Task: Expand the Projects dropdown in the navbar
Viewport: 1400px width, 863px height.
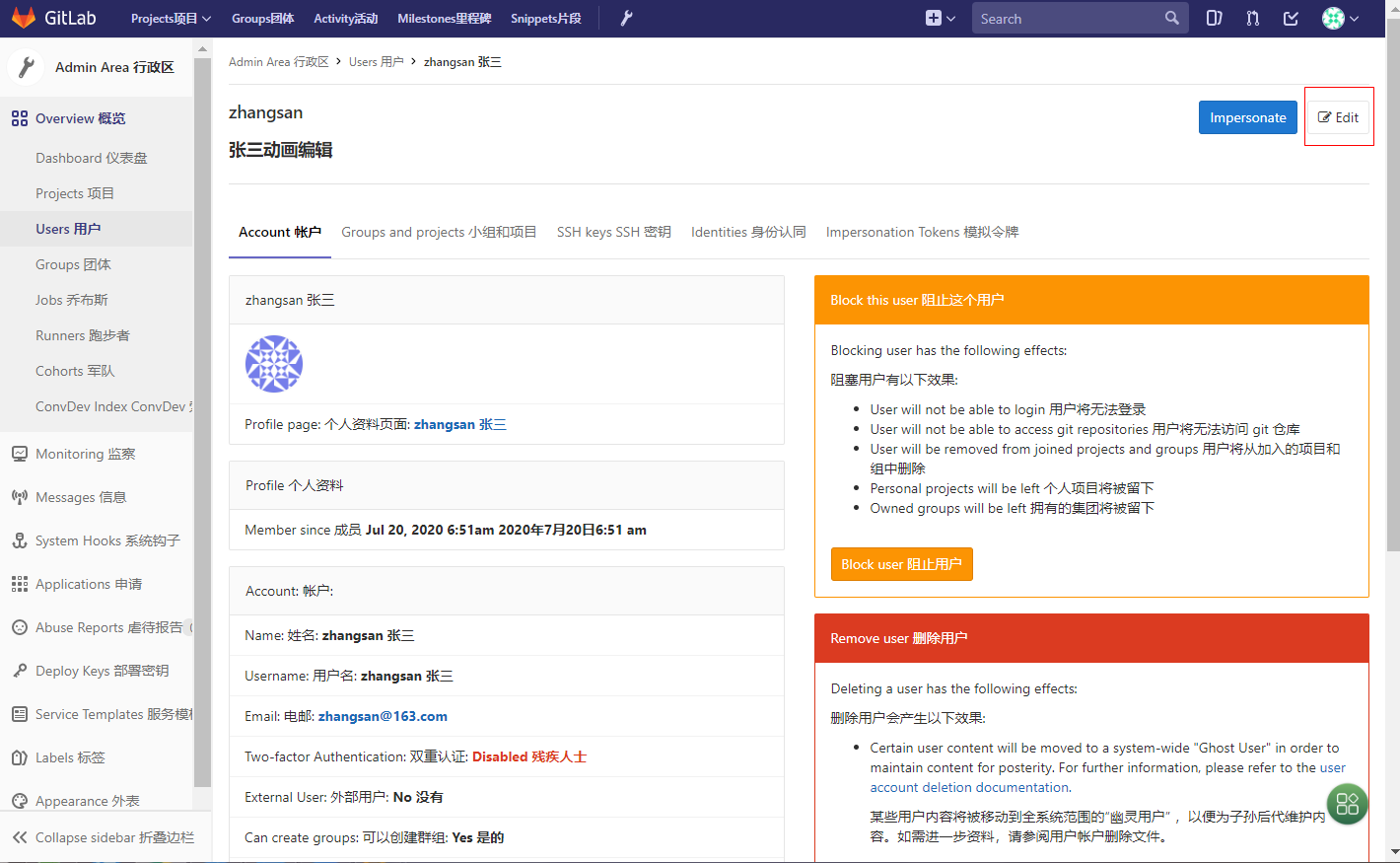Action: pos(171,18)
